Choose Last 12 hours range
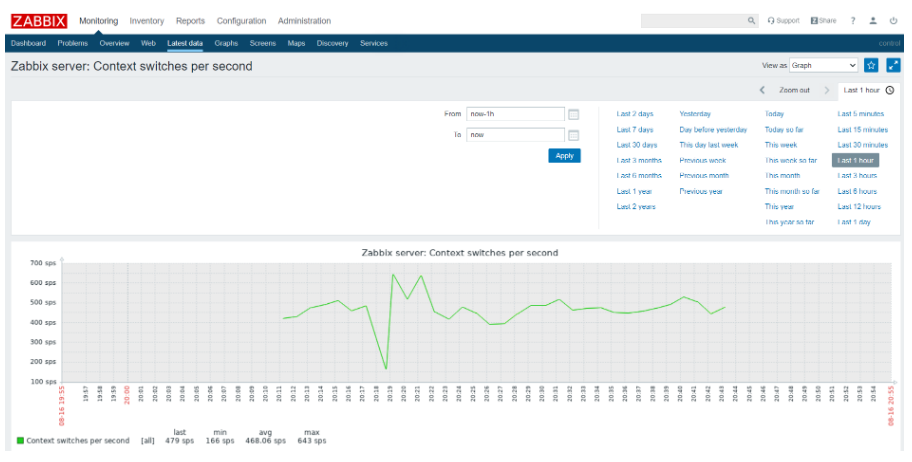 click(x=859, y=207)
